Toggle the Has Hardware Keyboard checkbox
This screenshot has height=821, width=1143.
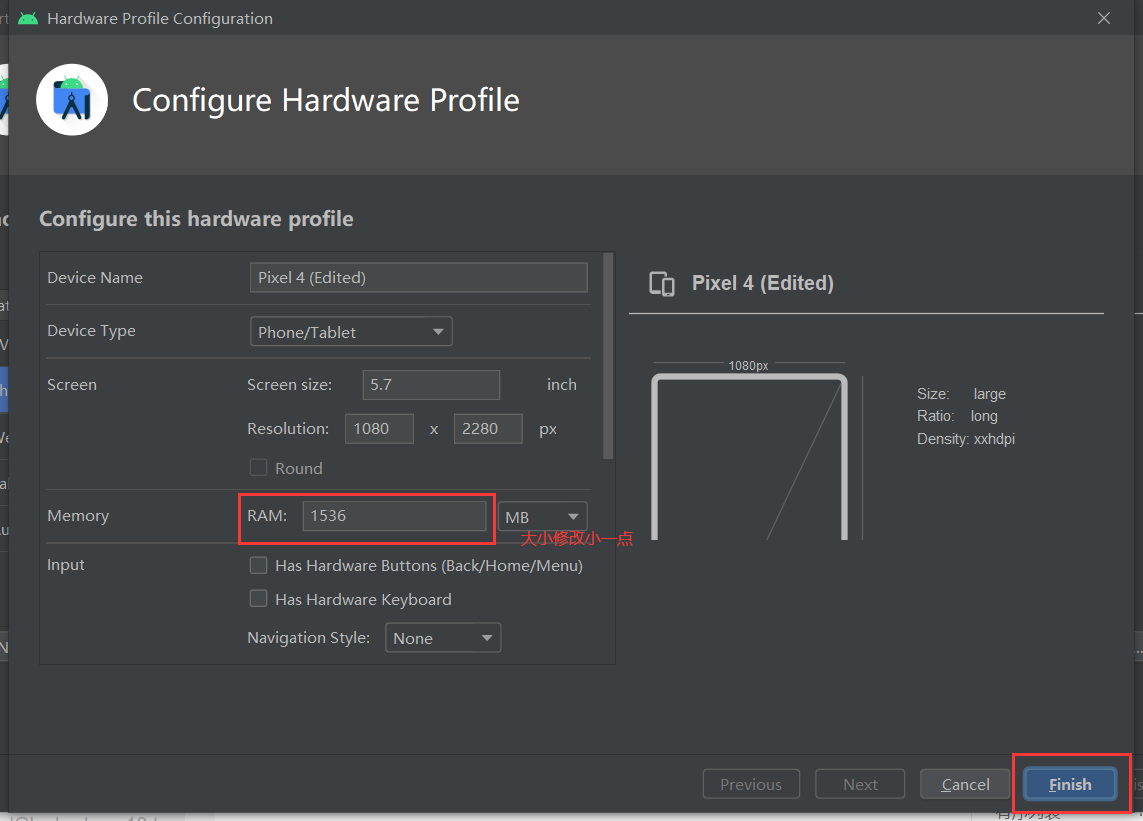click(258, 599)
